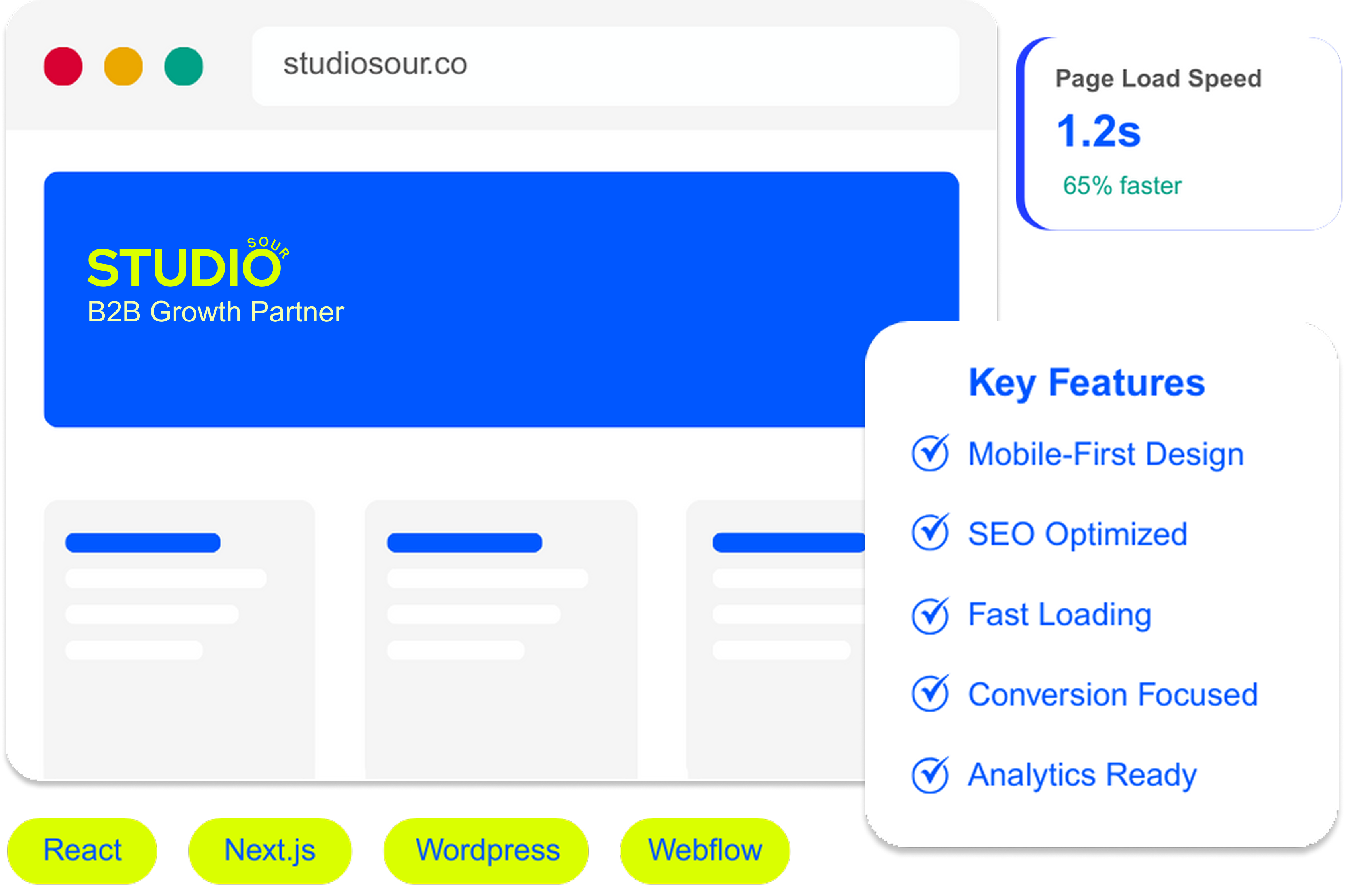The height and width of the screenshot is (886, 1372).
Task: Click the green window dot
Action: pyautogui.click(x=184, y=66)
